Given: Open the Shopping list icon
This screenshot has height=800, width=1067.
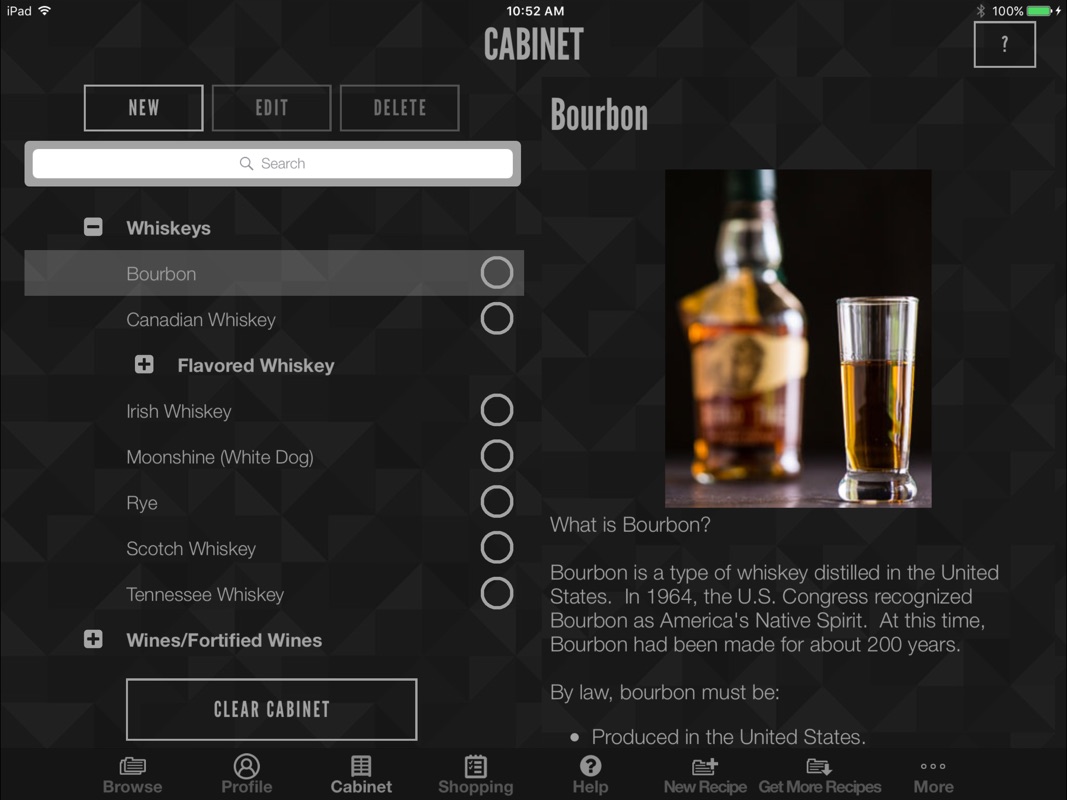Looking at the screenshot, I should pos(476,766).
